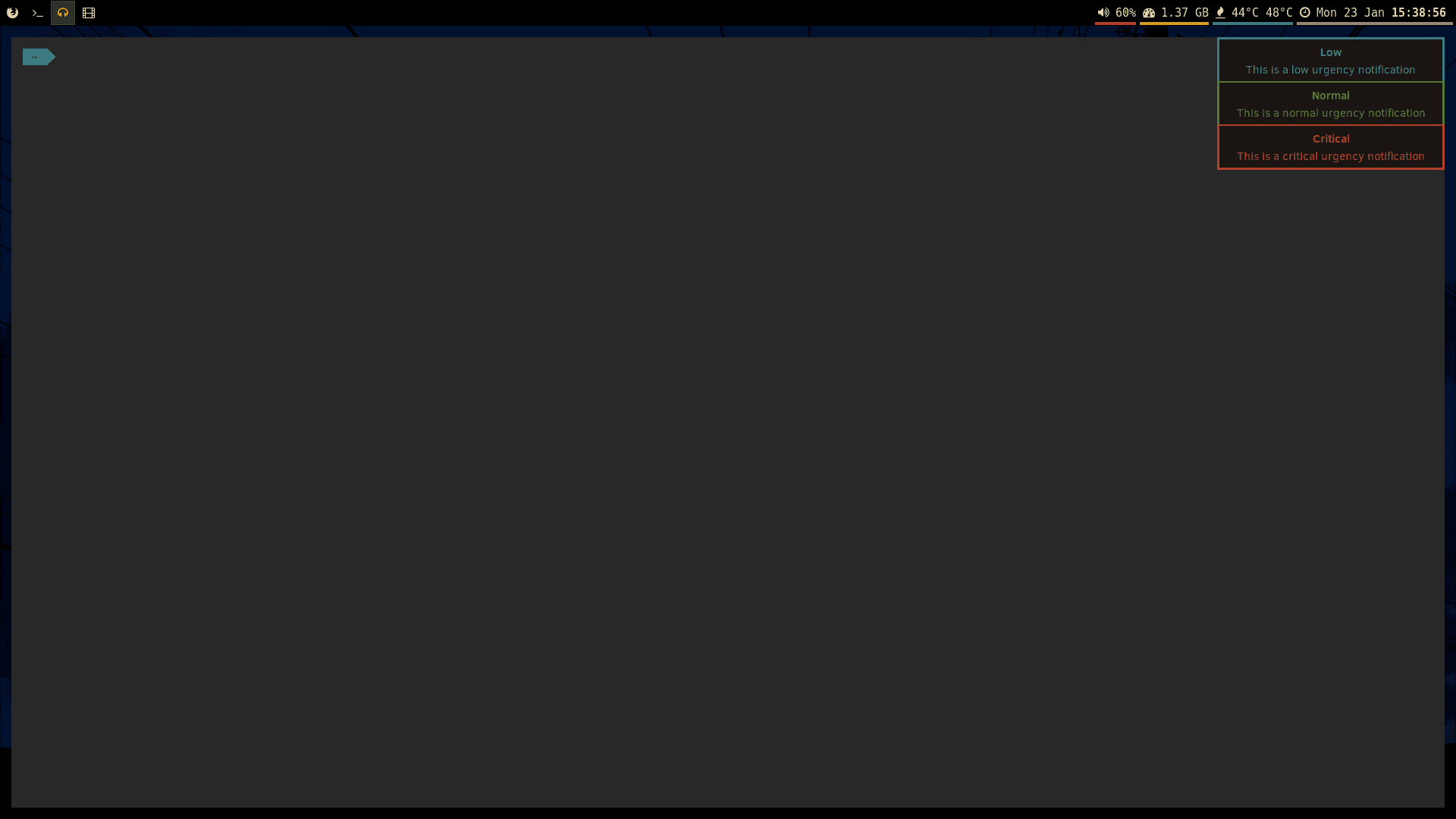Expand the Normal urgency notification
The image size is (1456, 819).
point(1330,104)
